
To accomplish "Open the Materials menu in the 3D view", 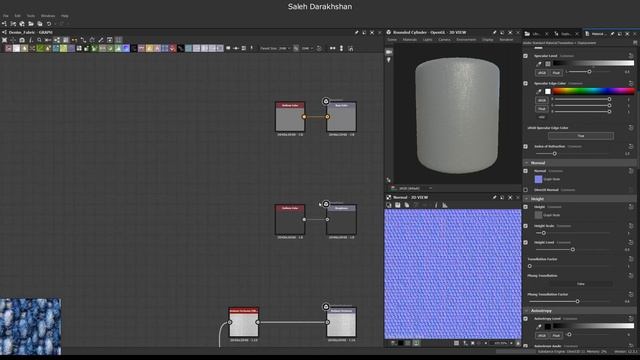I will coord(410,40).
